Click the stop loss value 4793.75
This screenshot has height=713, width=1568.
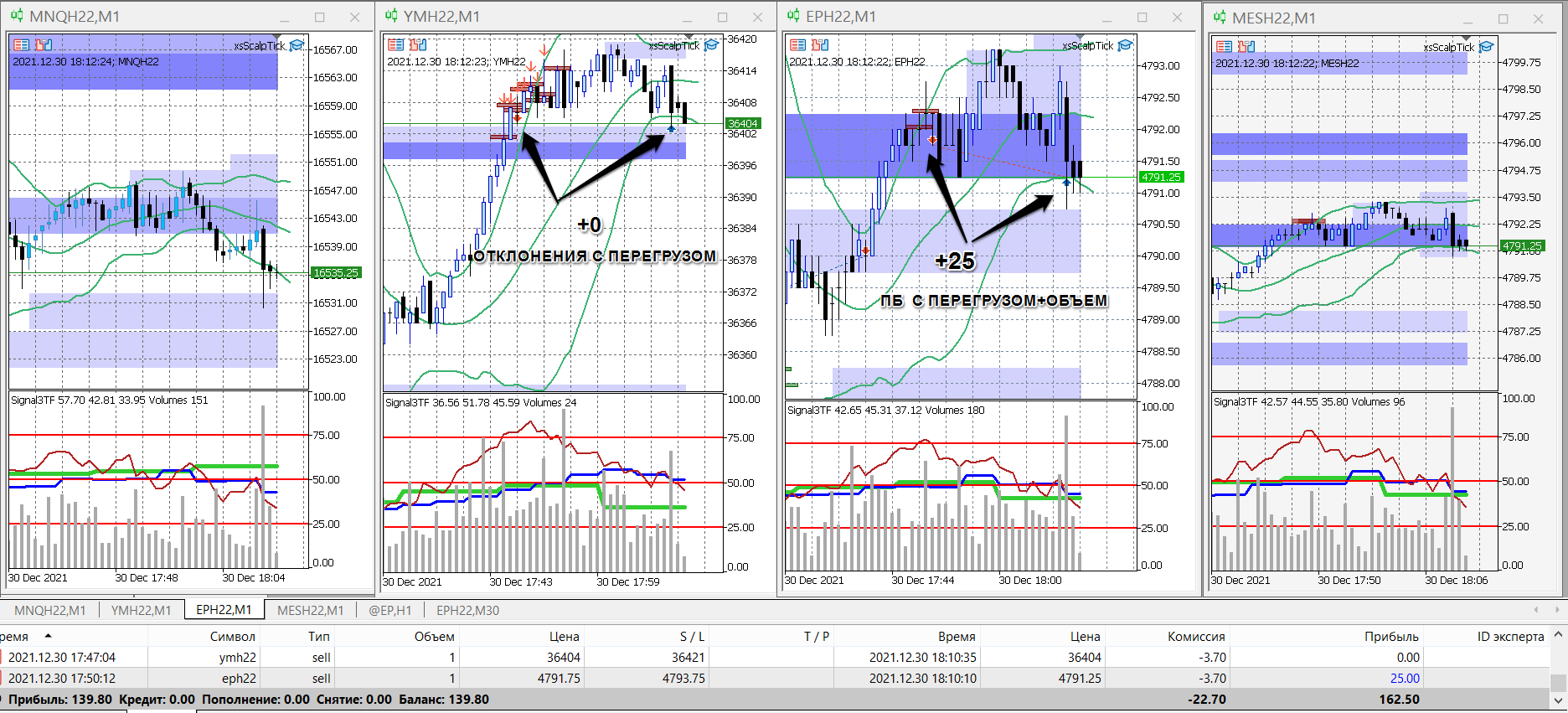(x=683, y=679)
